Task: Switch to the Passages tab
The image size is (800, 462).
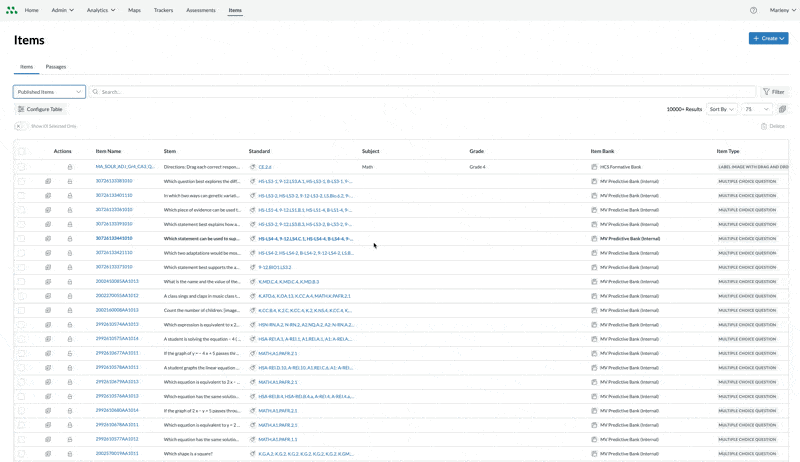Action: pyautogui.click(x=56, y=67)
